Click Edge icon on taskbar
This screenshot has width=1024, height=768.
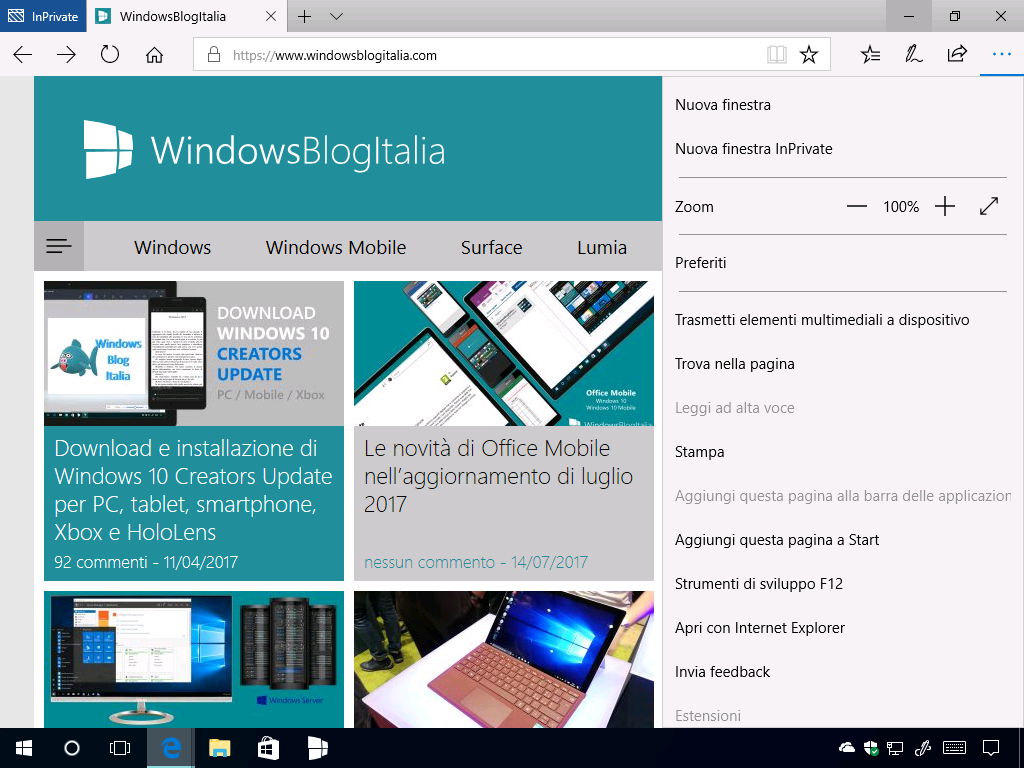click(170, 748)
